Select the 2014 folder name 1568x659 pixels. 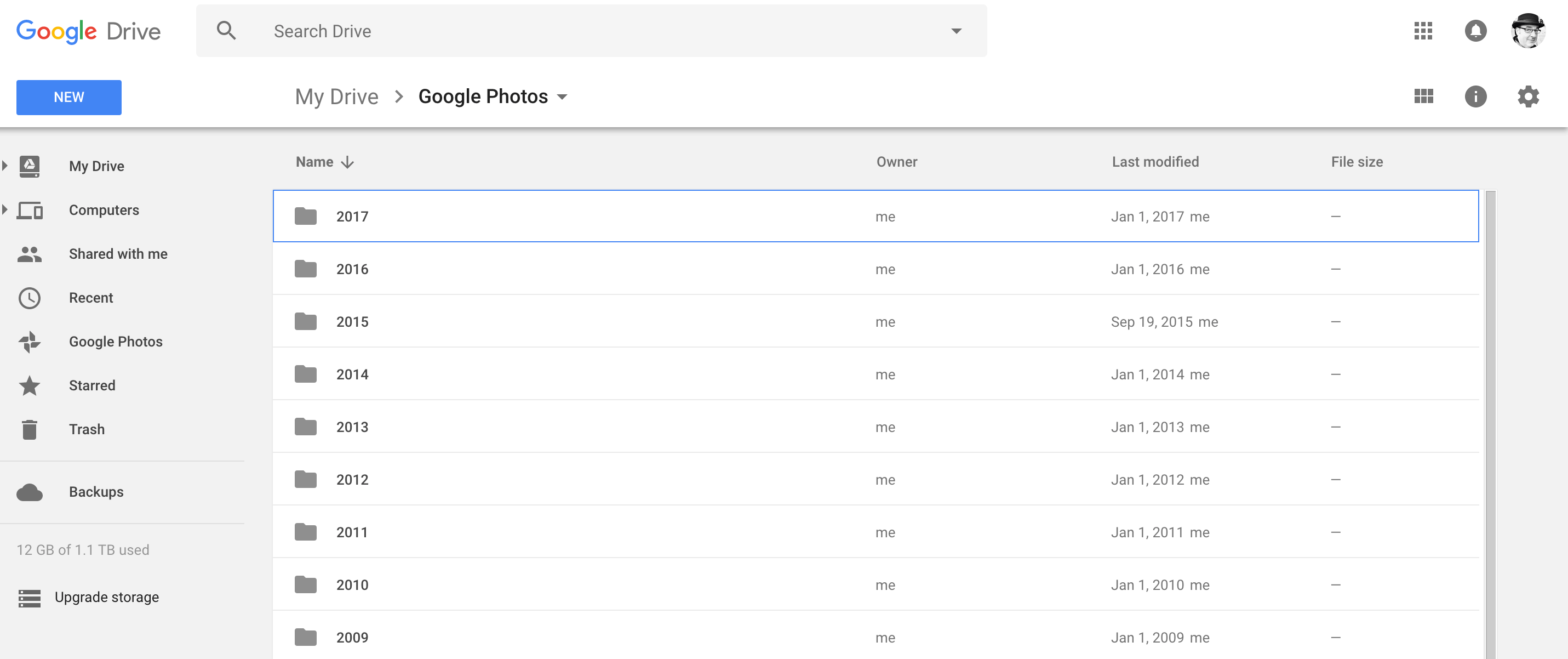click(352, 374)
